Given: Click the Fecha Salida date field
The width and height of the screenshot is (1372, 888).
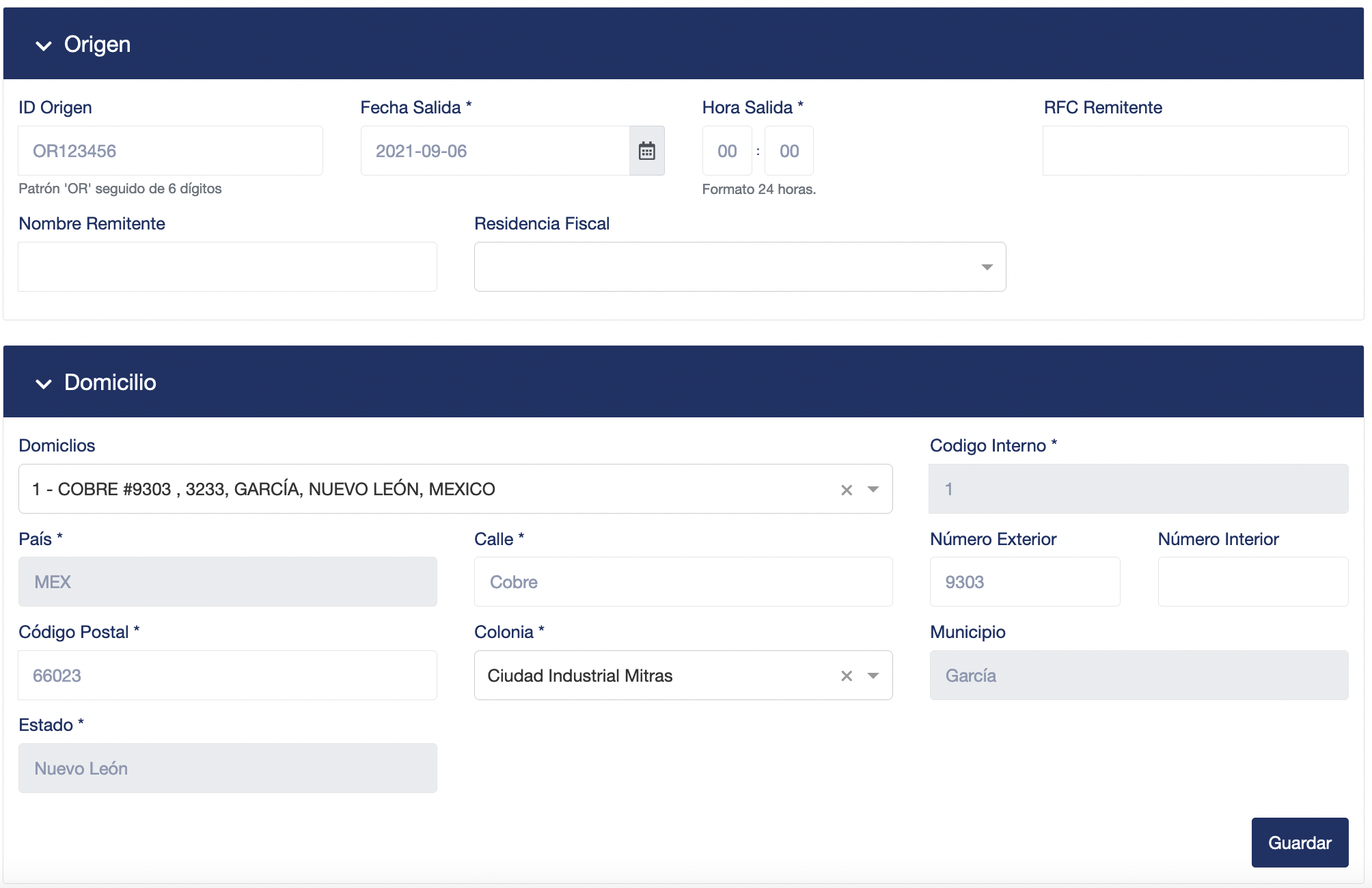Looking at the screenshot, I should click(x=495, y=151).
